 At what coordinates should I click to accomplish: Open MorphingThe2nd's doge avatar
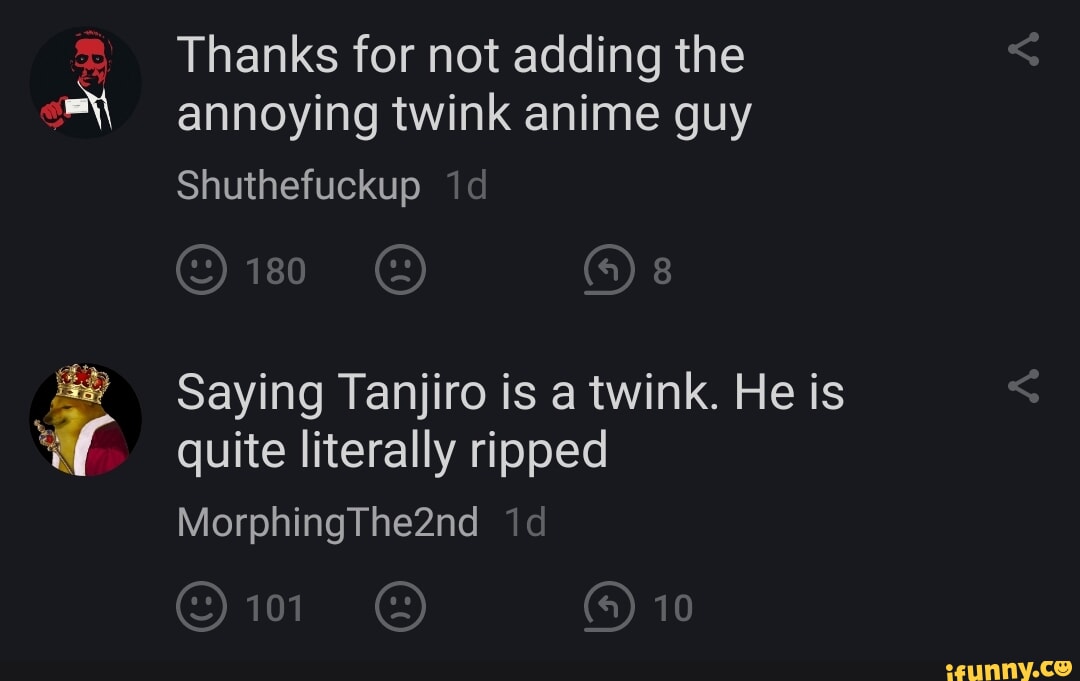pos(85,420)
